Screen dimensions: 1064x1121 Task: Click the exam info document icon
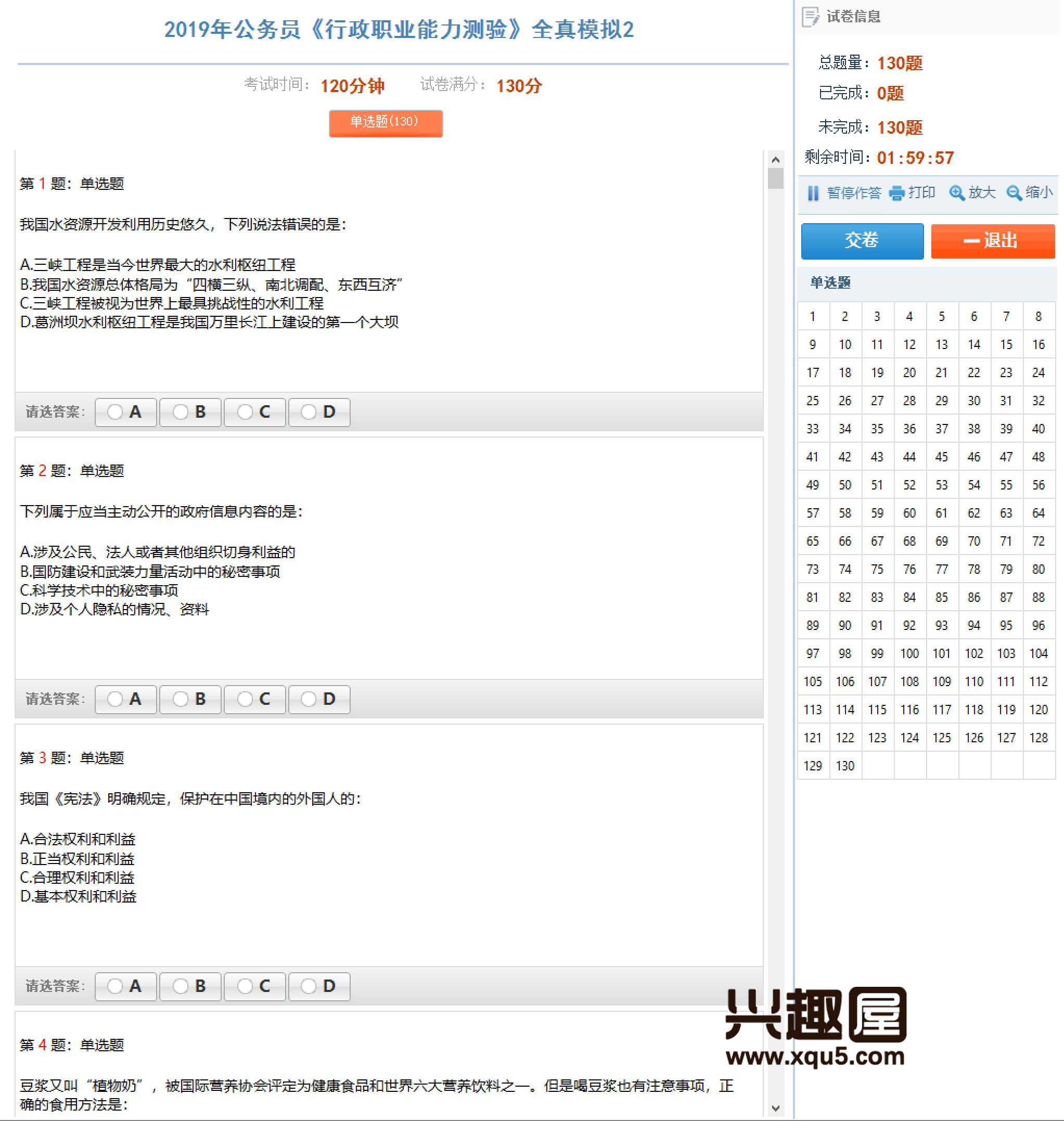[811, 17]
